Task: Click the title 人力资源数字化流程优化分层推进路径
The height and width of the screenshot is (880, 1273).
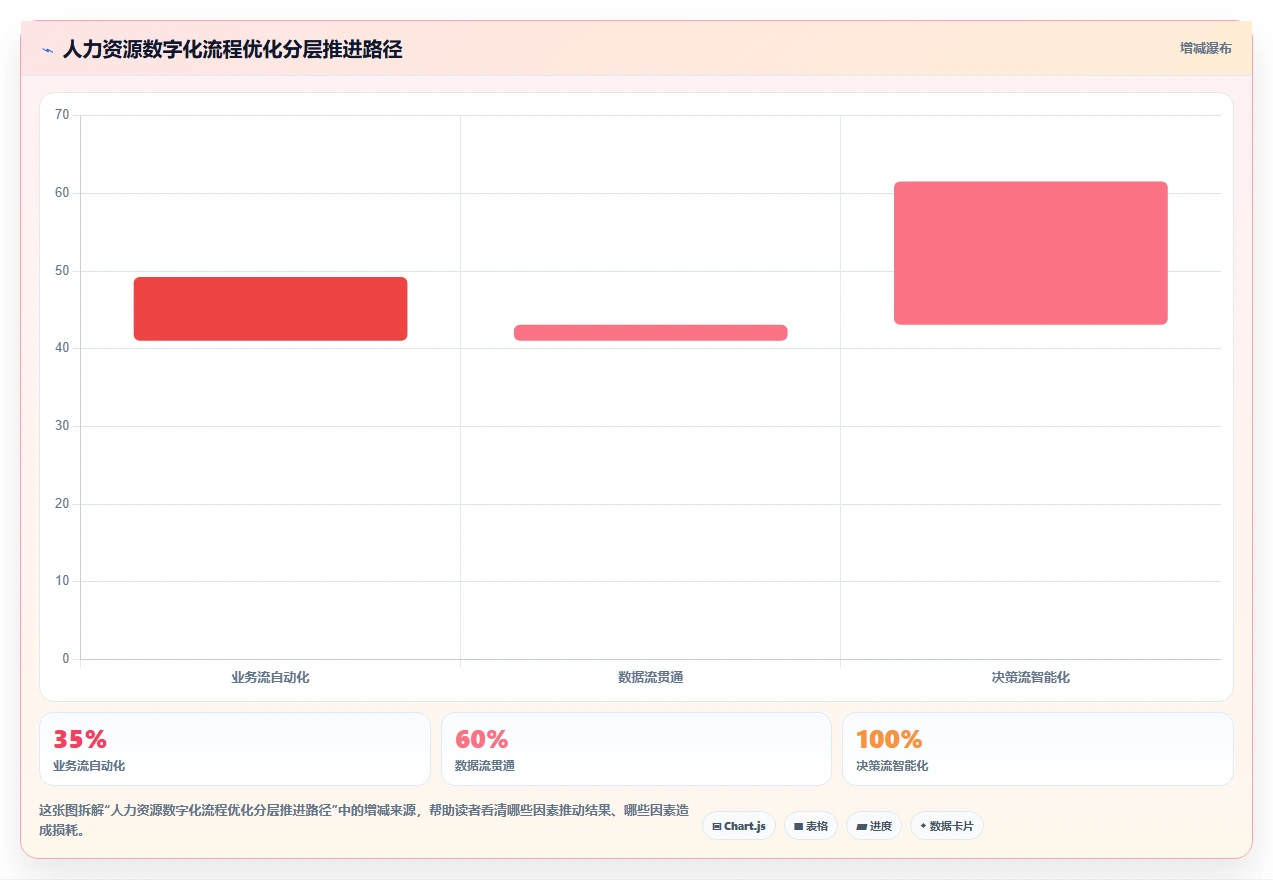Action: pyautogui.click(x=232, y=49)
